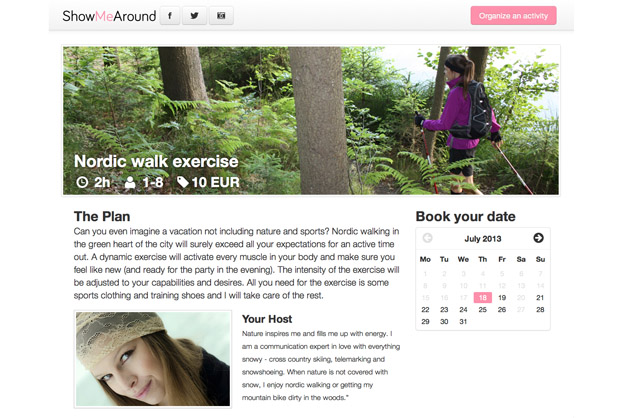The height and width of the screenshot is (418, 630).
Task: Open the Facebook share icon
Action: point(170,16)
